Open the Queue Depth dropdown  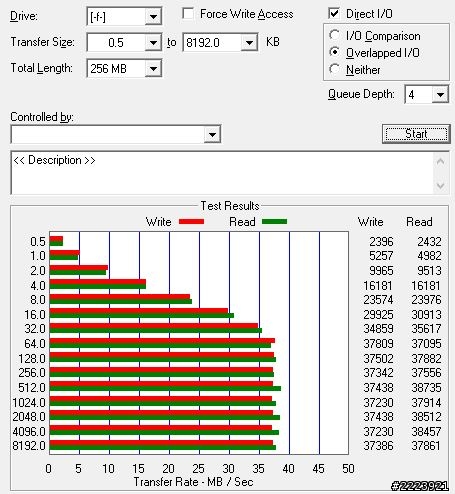(440, 95)
